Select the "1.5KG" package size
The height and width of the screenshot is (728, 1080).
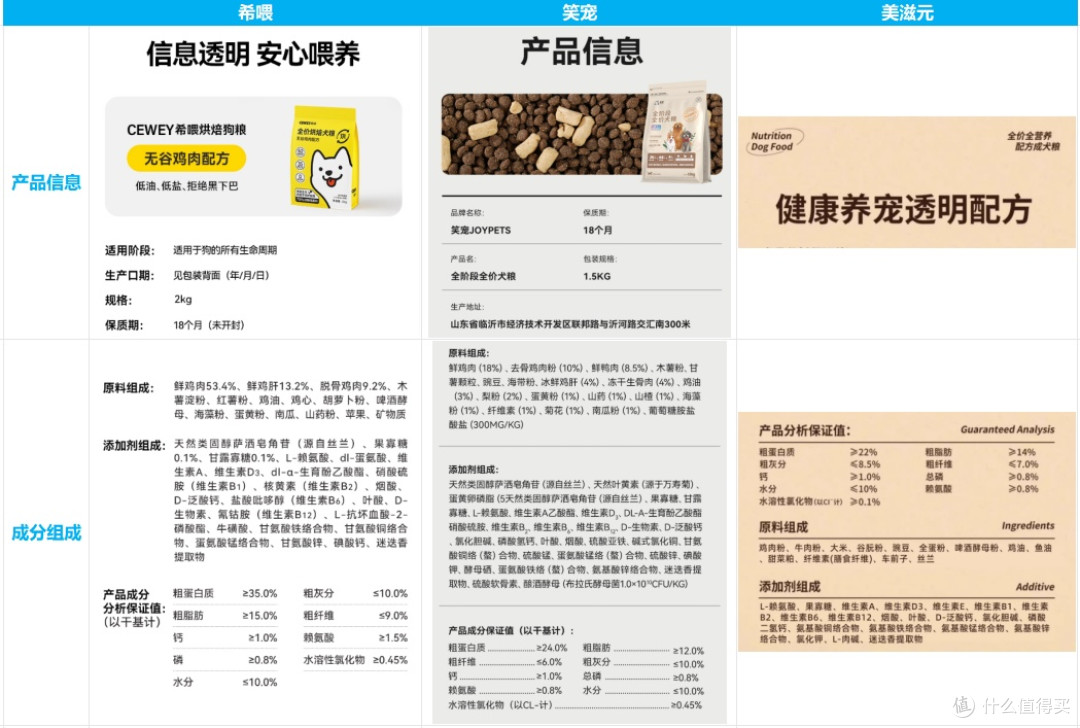coord(596,276)
